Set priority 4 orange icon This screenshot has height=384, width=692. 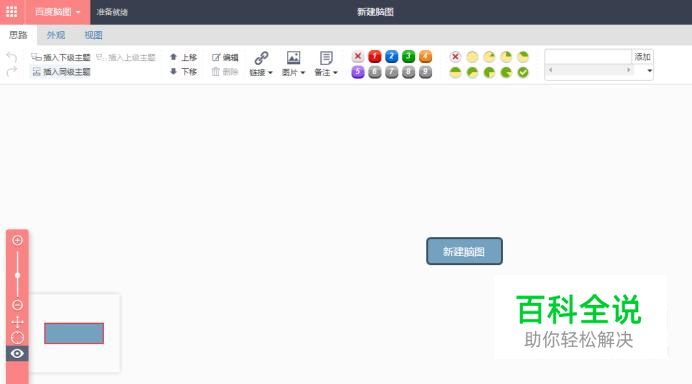pyautogui.click(x=425, y=56)
